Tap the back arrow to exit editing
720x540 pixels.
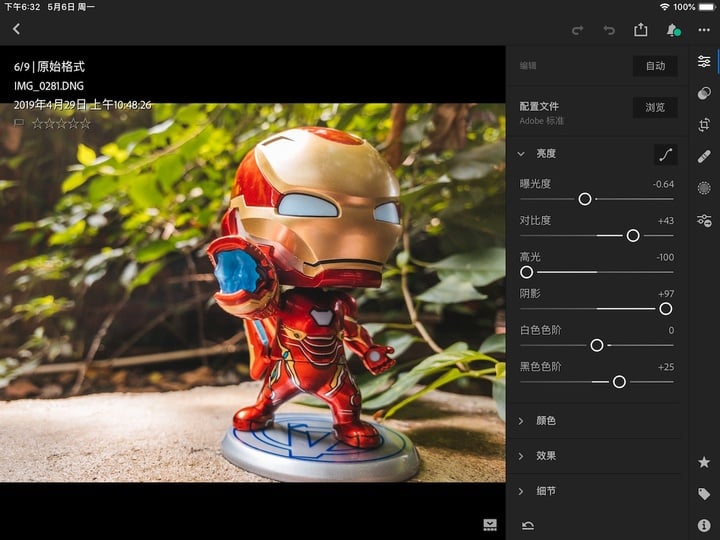pos(17,29)
